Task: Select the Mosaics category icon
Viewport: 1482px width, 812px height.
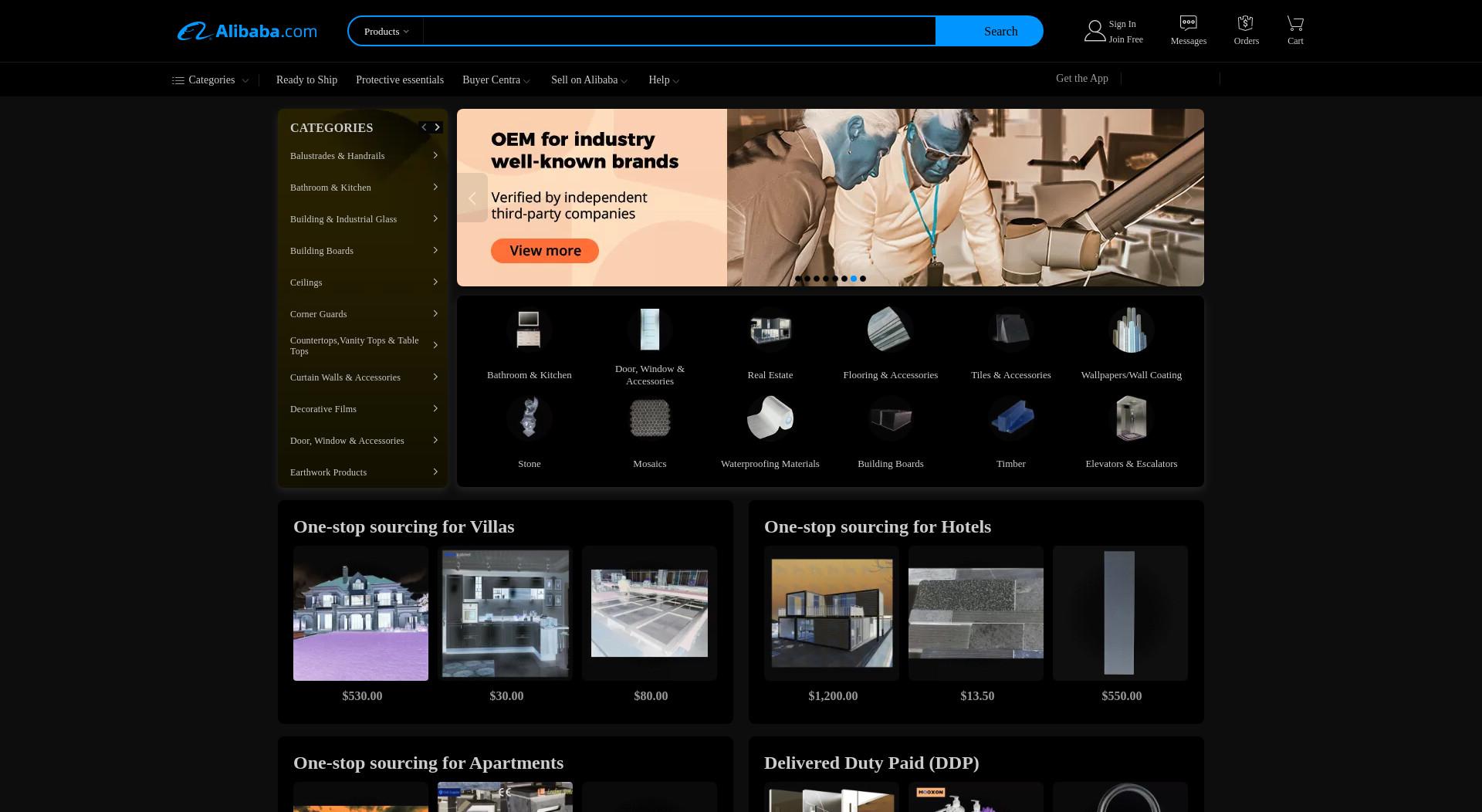Action: (x=649, y=418)
